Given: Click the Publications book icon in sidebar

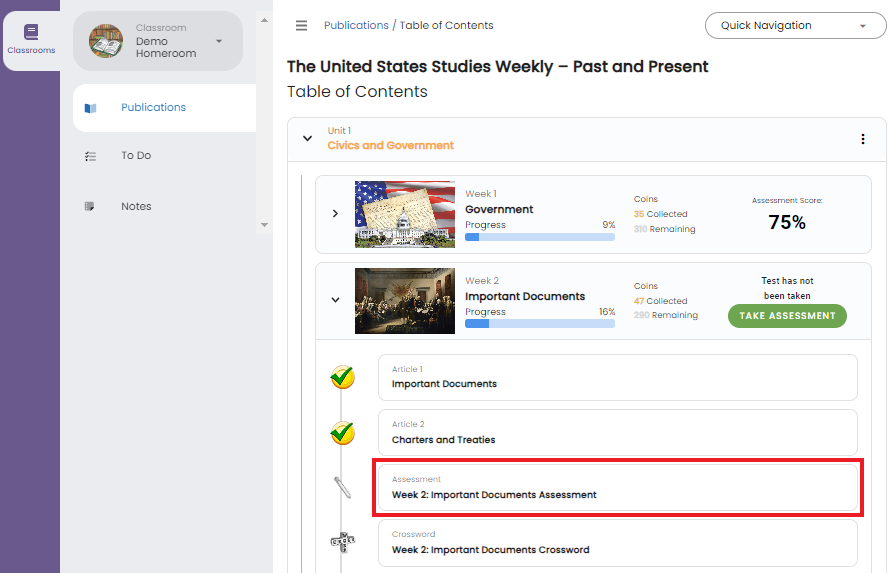Looking at the screenshot, I should (91, 108).
